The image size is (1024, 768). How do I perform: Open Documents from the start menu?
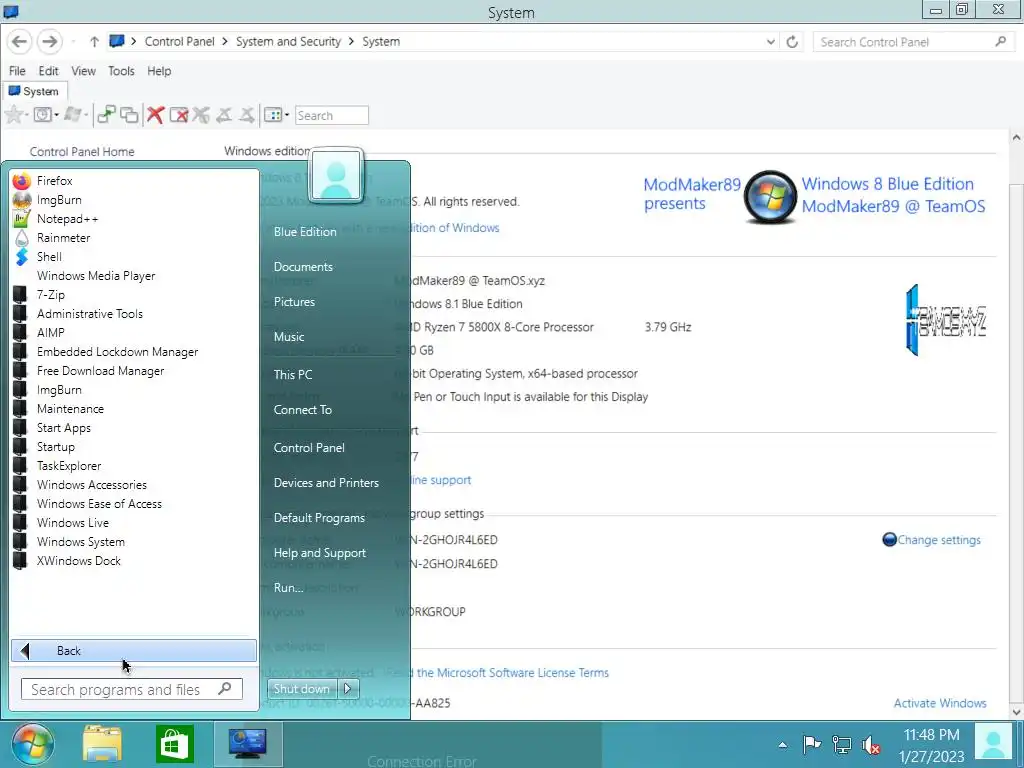(x=303, y=266)
